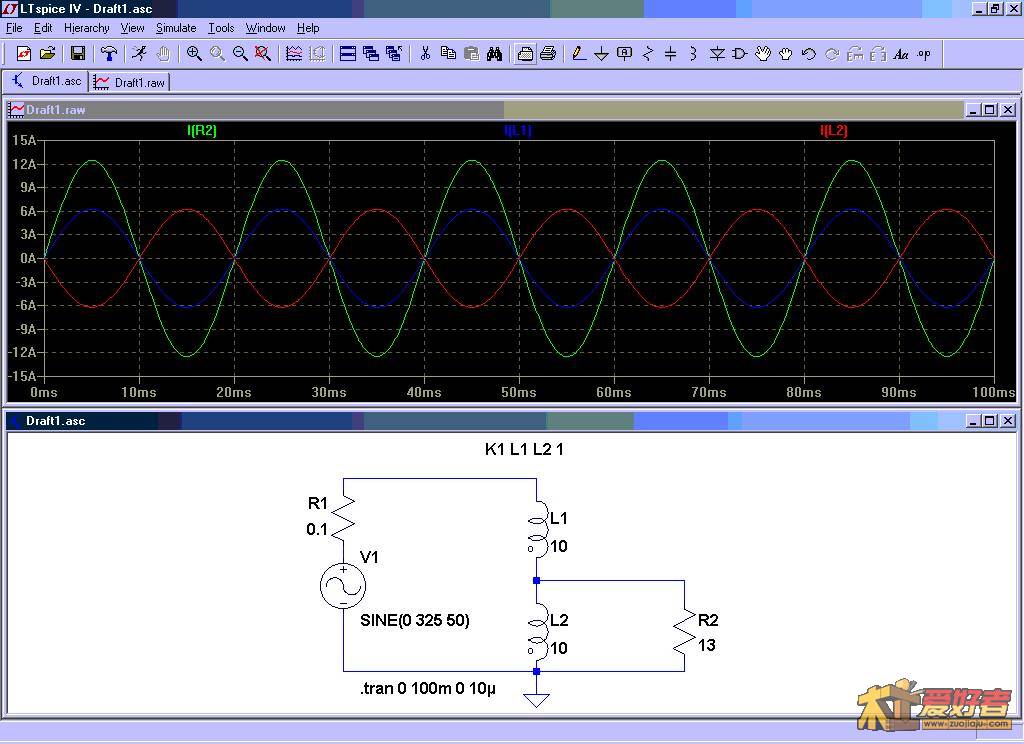
Task: Click the .tran 0 100m 0 10µ directive
Action: click(x=428, y=688)
